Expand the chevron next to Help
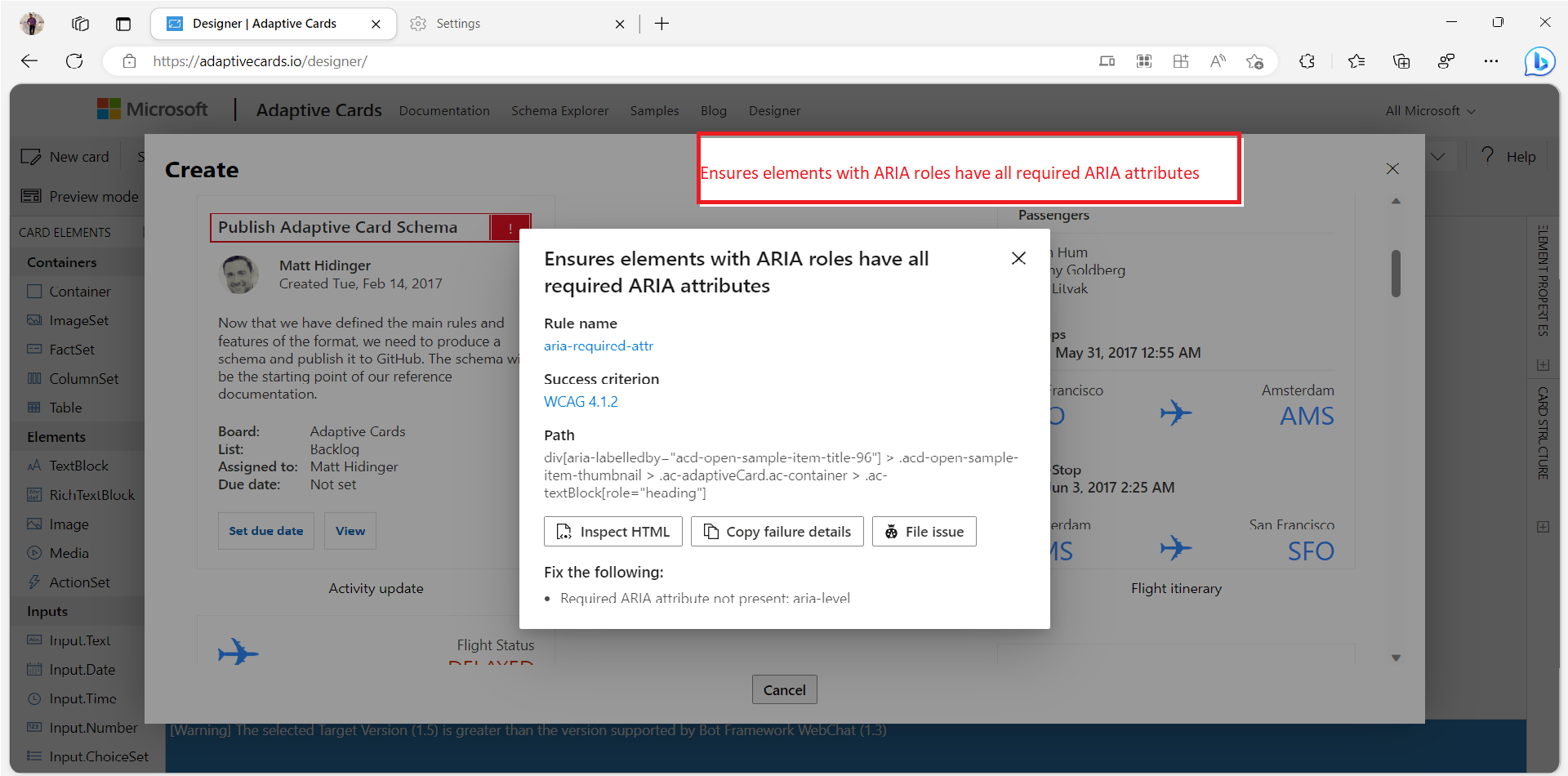The width and height of the screenshot is (1568, 776). (1440, 155)
